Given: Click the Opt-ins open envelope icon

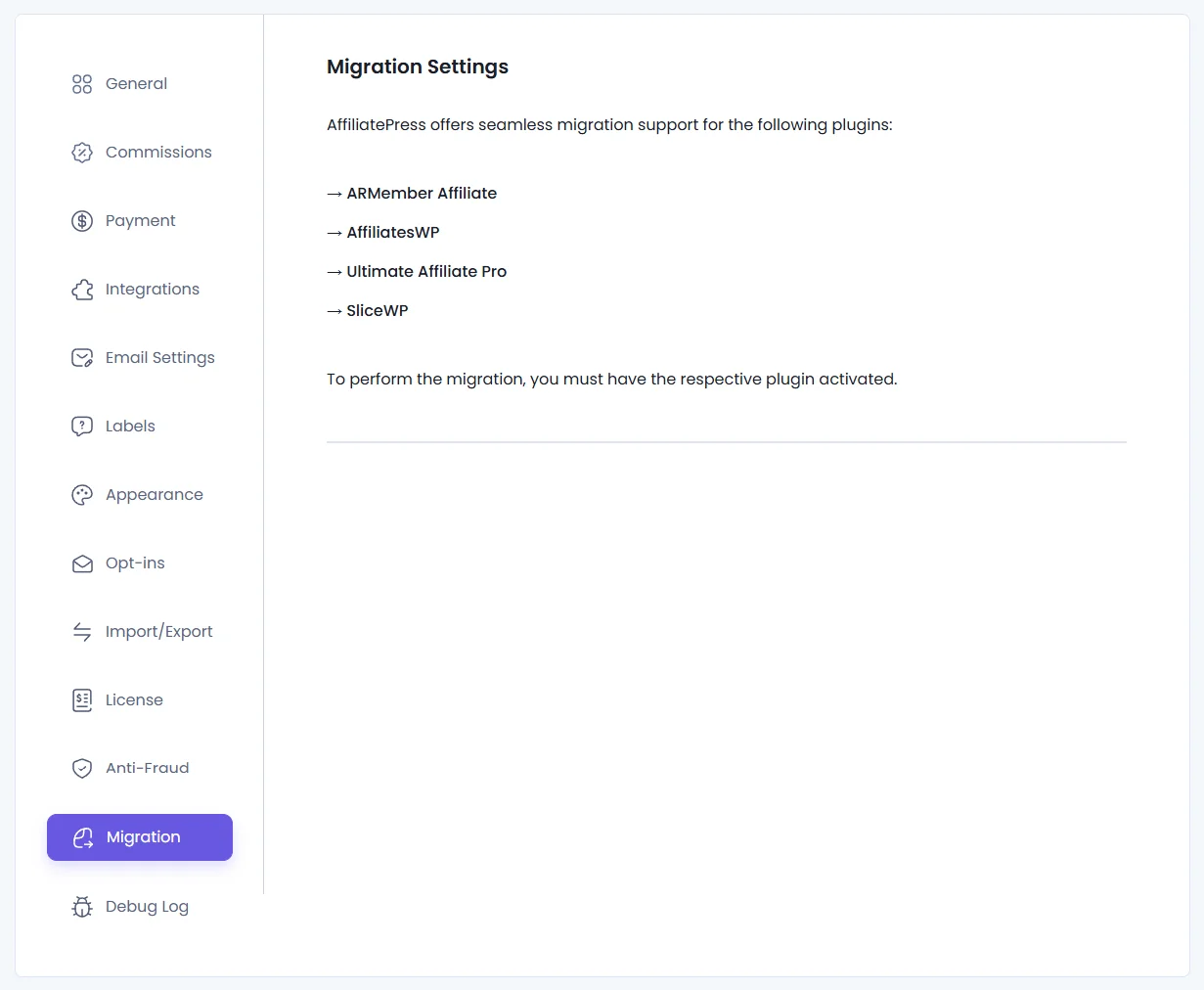Looking at the screenshot, I should coord(82,563).
